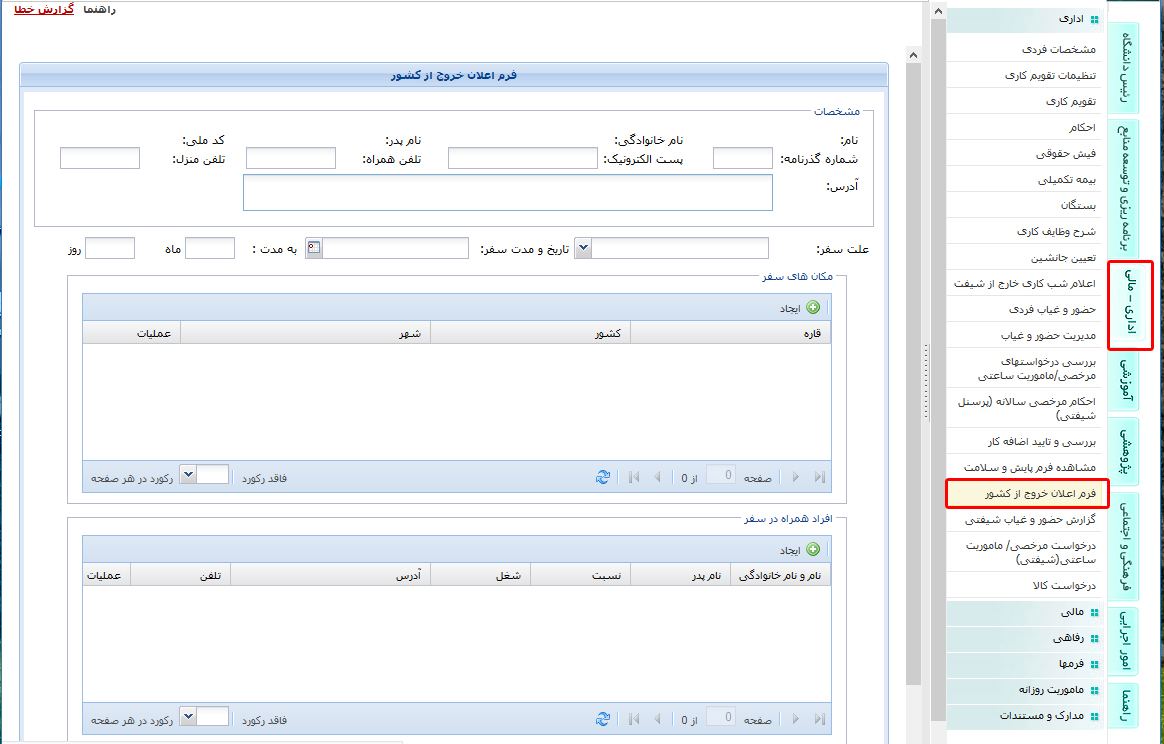Screen dimensions: 1164x744
Task: Expand the فرمها menu section
Action: coord(1024,665)
